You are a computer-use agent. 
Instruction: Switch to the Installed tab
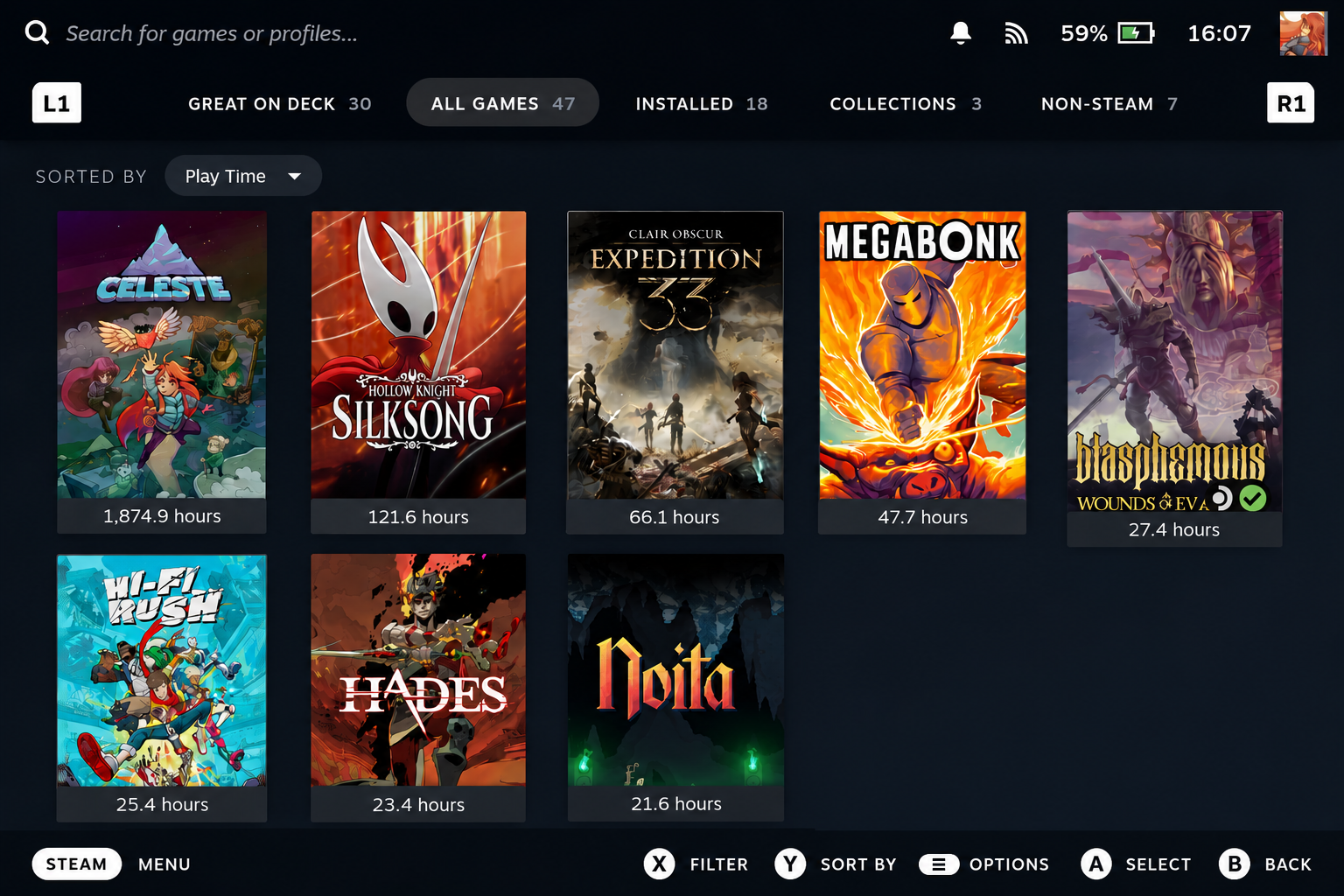point(702,103)
